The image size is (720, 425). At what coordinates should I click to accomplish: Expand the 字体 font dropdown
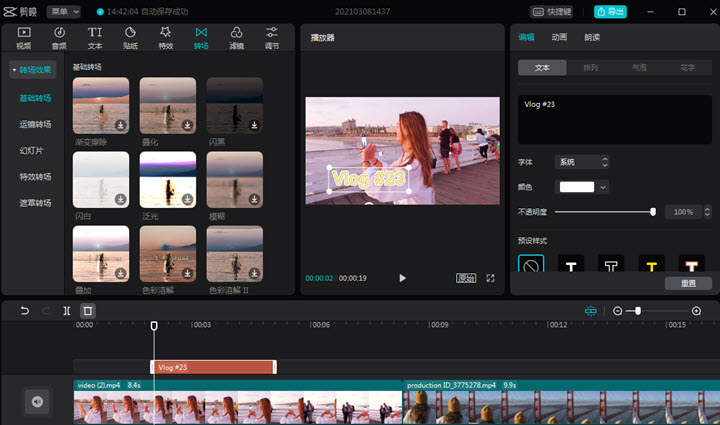click(x=583, y=161)
